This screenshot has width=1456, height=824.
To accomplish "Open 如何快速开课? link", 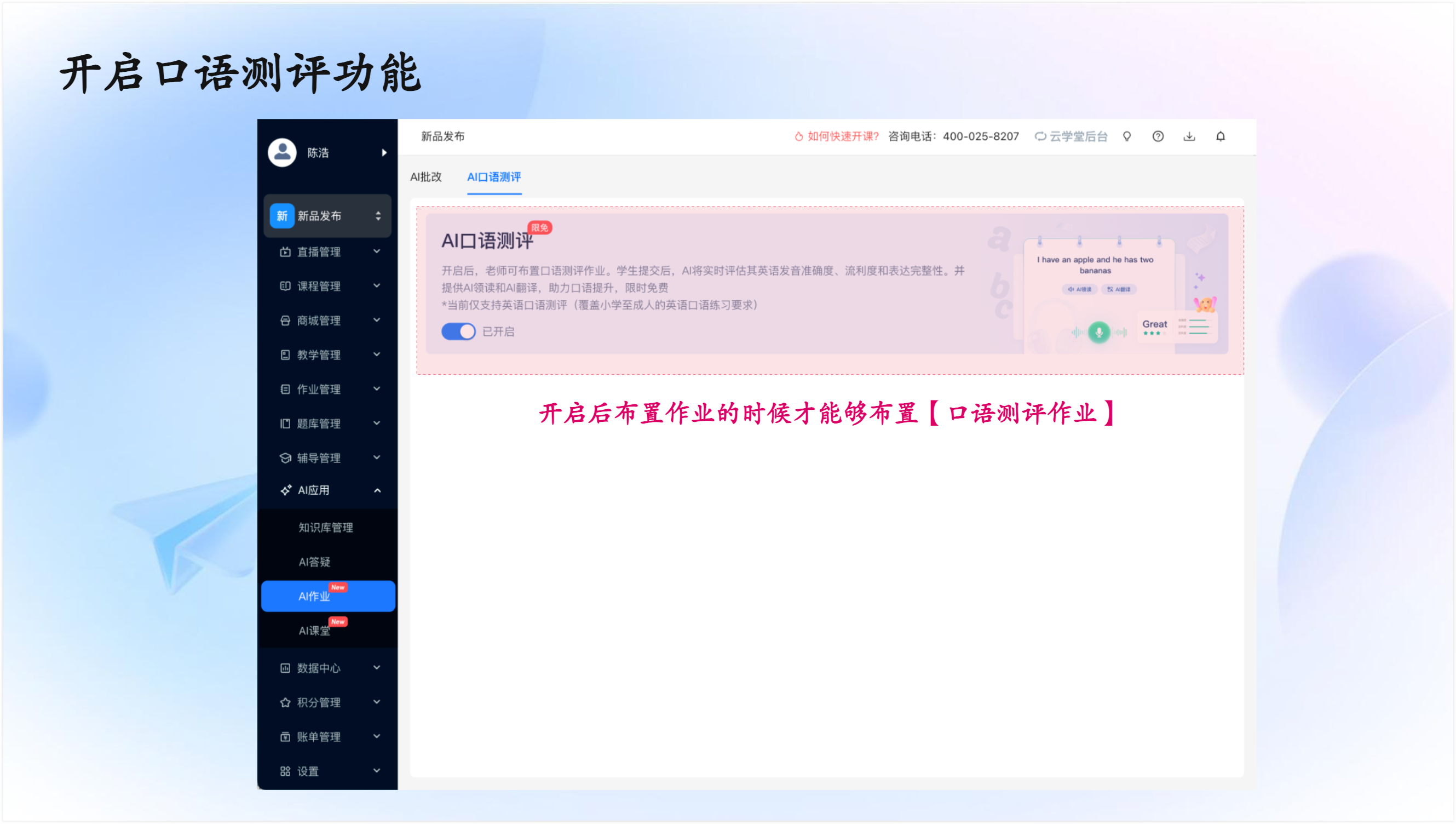I will [842, 136].
